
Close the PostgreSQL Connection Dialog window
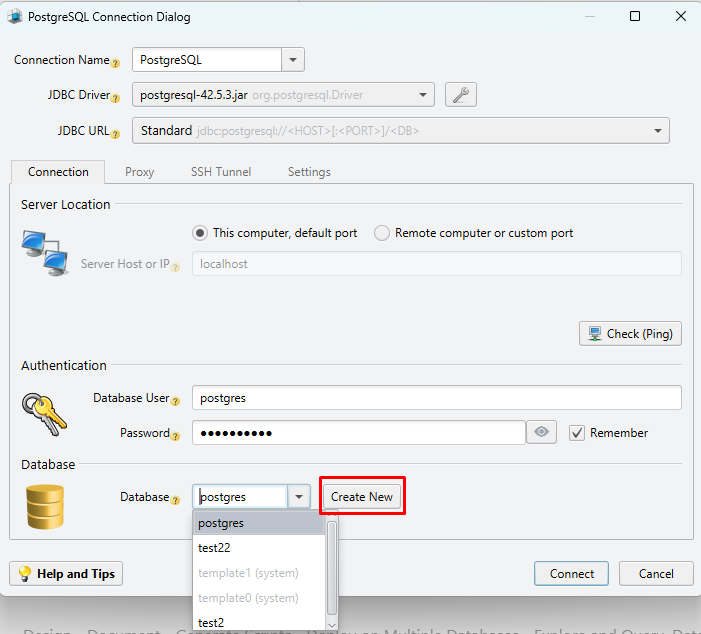[680, 17]
